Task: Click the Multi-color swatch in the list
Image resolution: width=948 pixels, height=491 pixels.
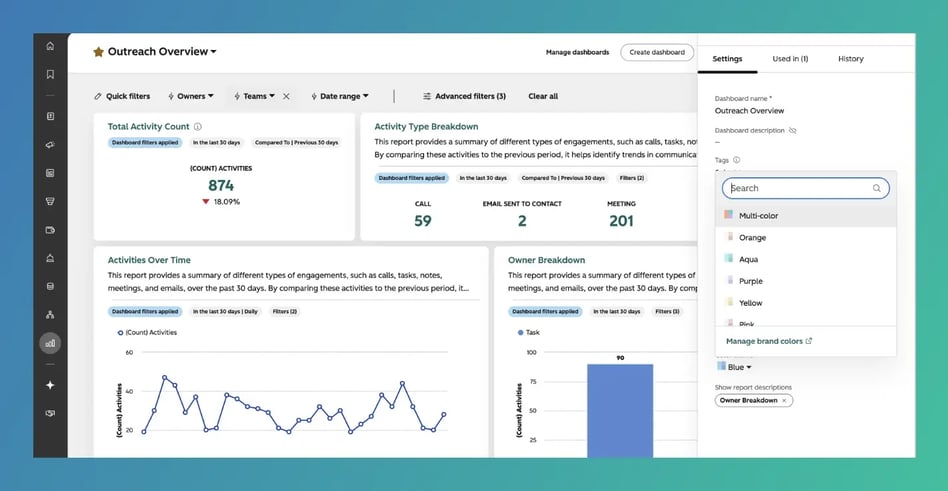Action: pyautogui.click(x=729, y=215)
